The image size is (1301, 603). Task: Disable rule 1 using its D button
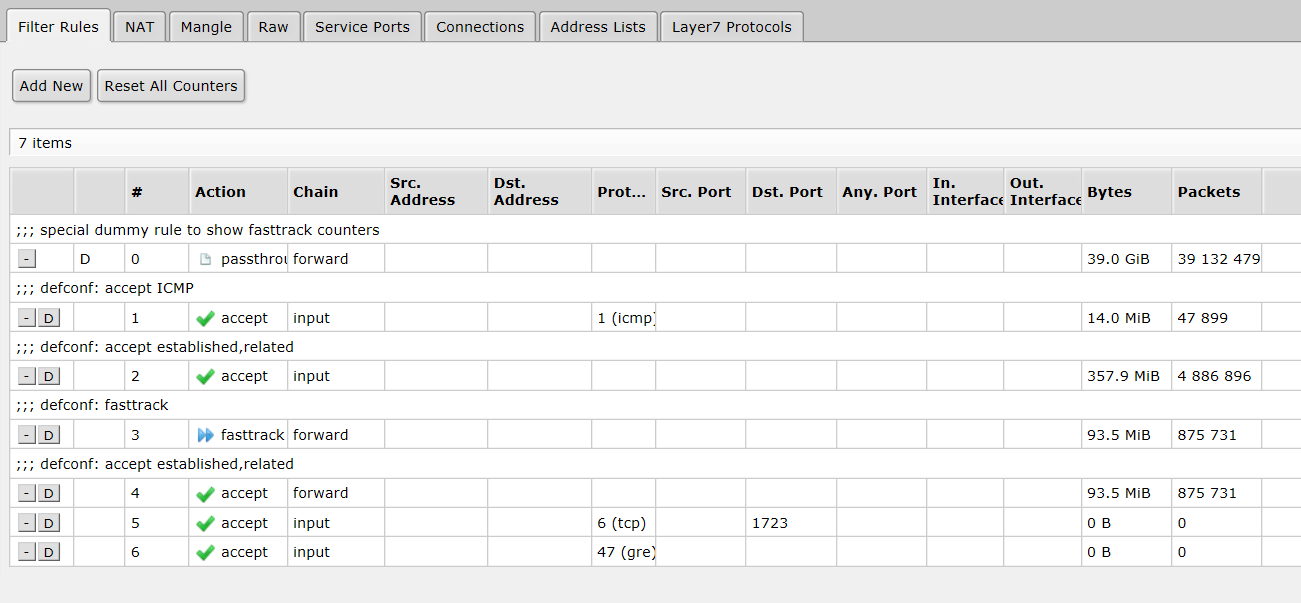coord(49,318)
